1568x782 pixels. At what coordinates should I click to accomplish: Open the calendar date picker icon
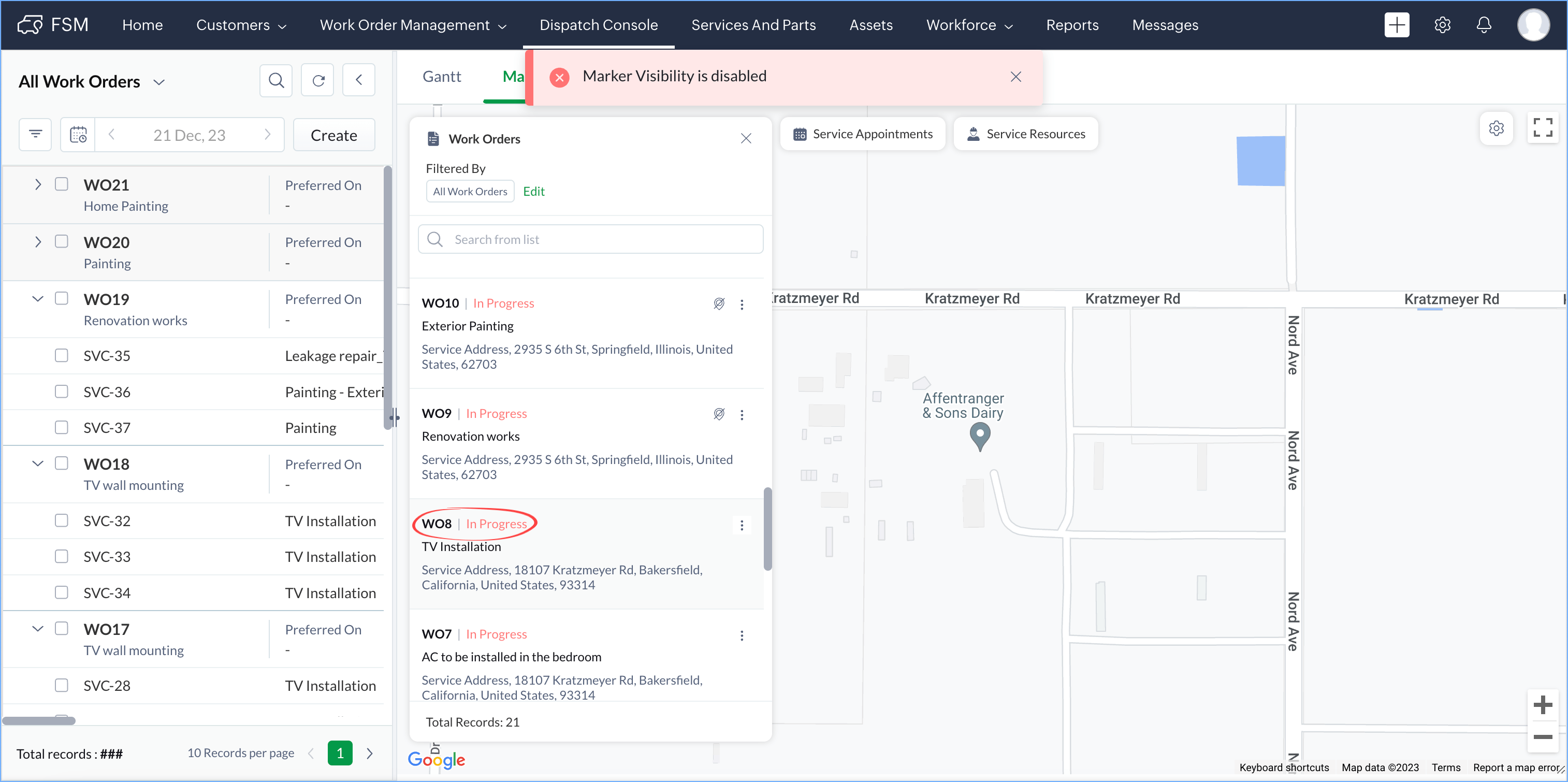tap(78, 135)
